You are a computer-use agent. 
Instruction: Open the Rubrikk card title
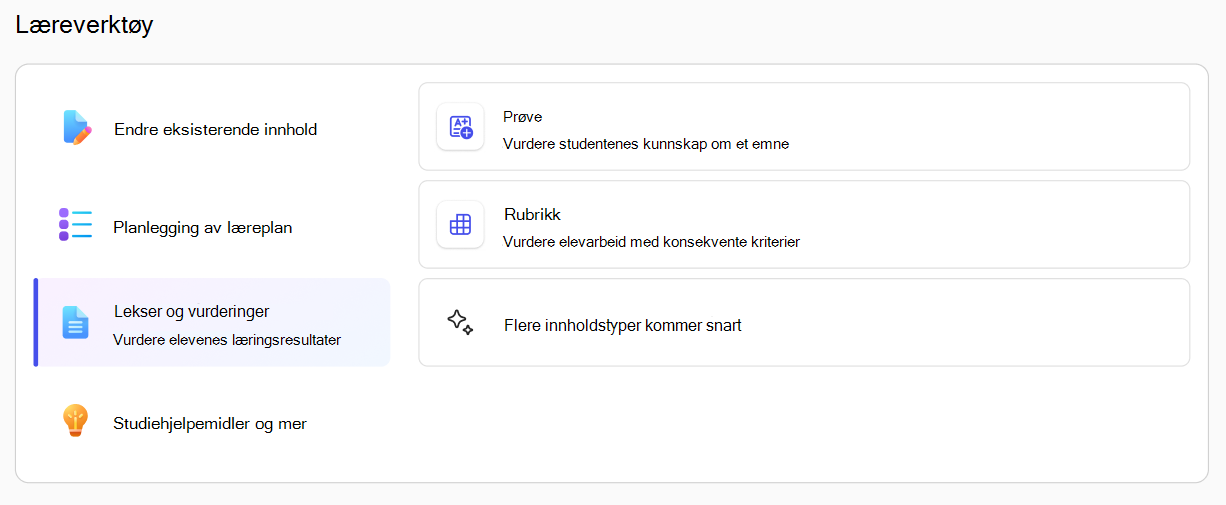pyautogui.click(x=532, y=215)
